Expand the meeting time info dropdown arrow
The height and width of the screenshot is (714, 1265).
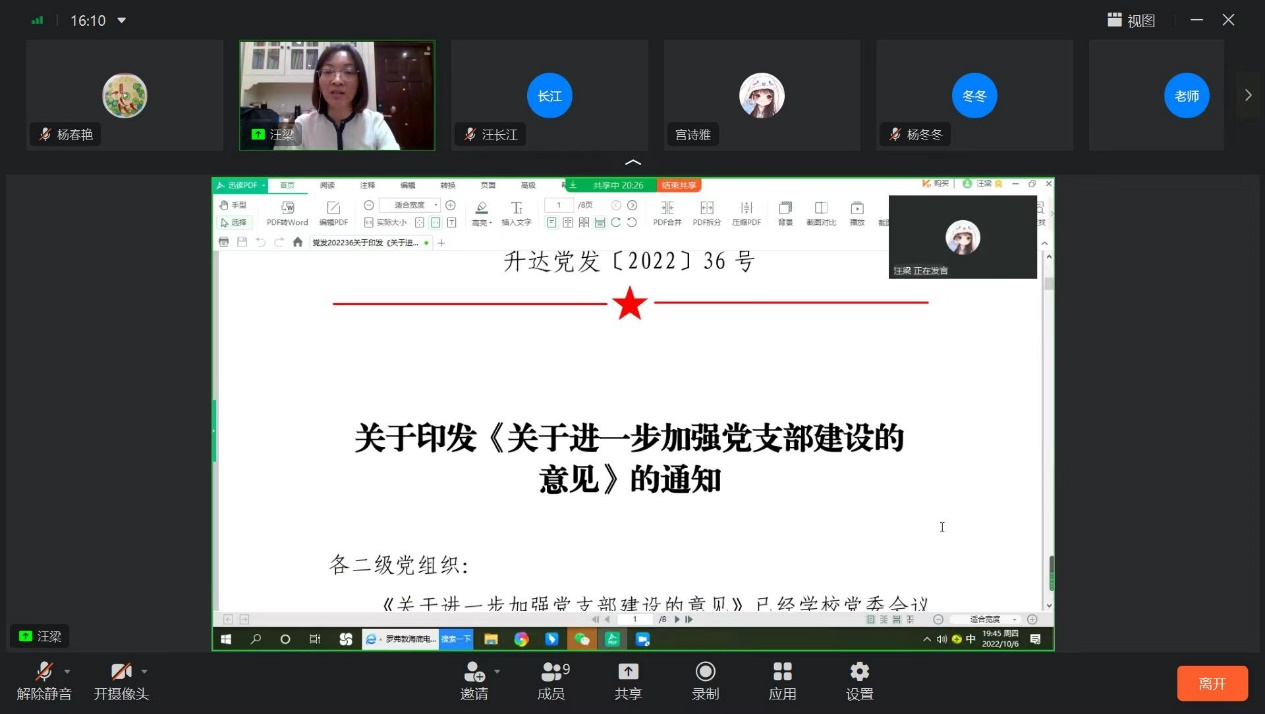click(122, 20)
